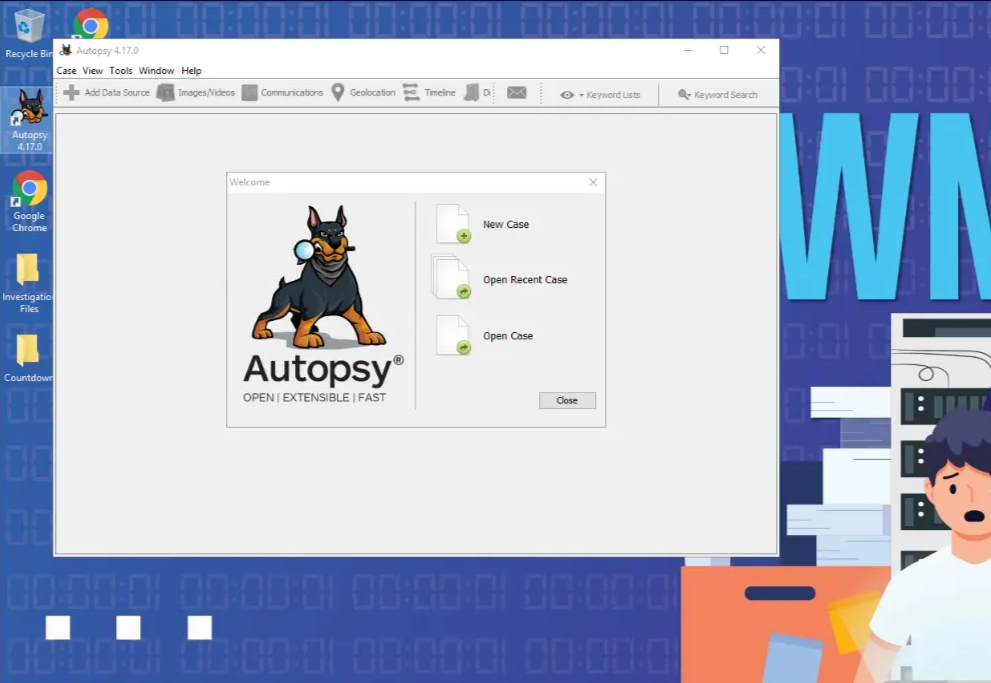Select the Autopsy 4.17.0 desktop shortcut
This screenshot has height=683, width=991.
(x=29, y=119)
